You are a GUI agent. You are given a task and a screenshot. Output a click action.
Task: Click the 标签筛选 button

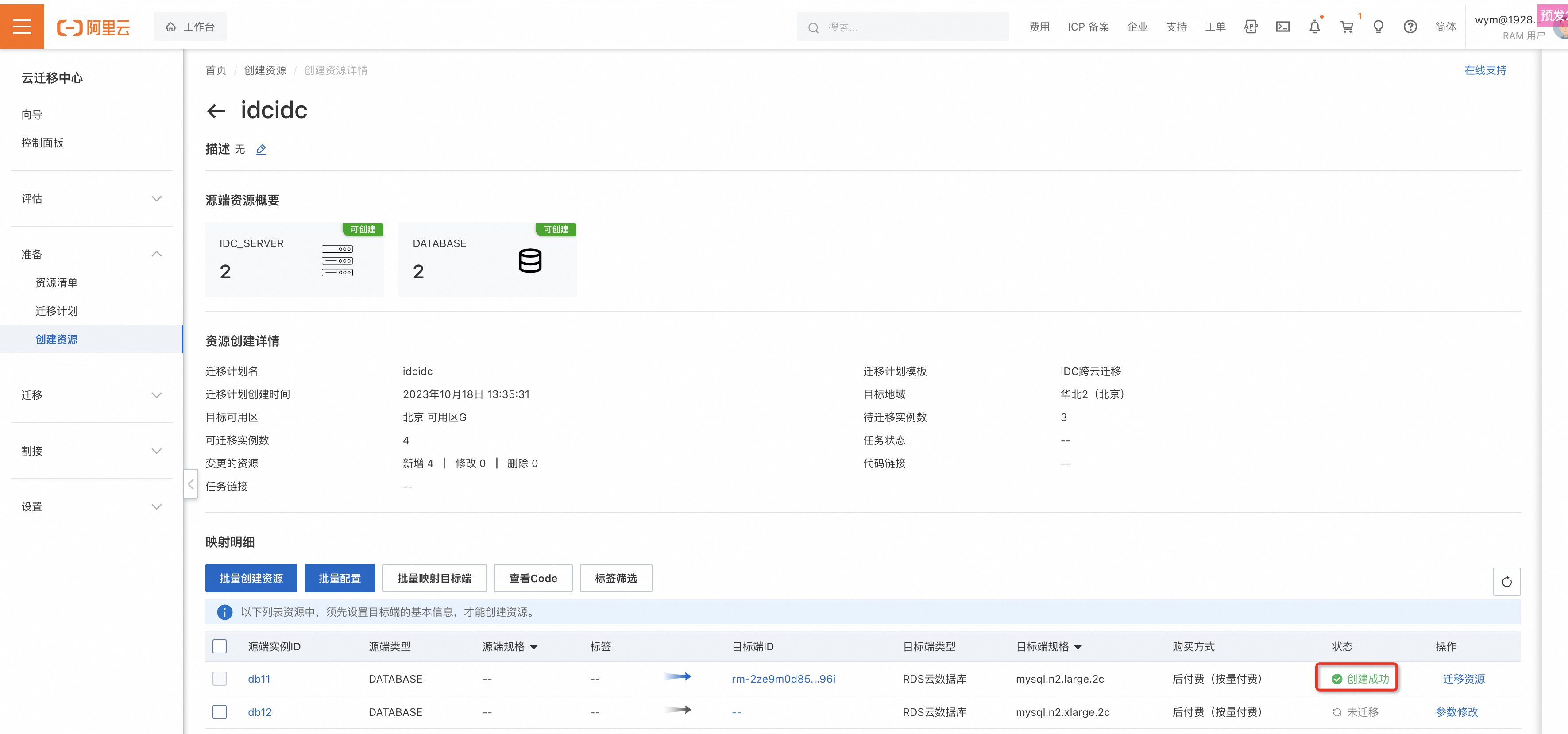coord(615,578)
